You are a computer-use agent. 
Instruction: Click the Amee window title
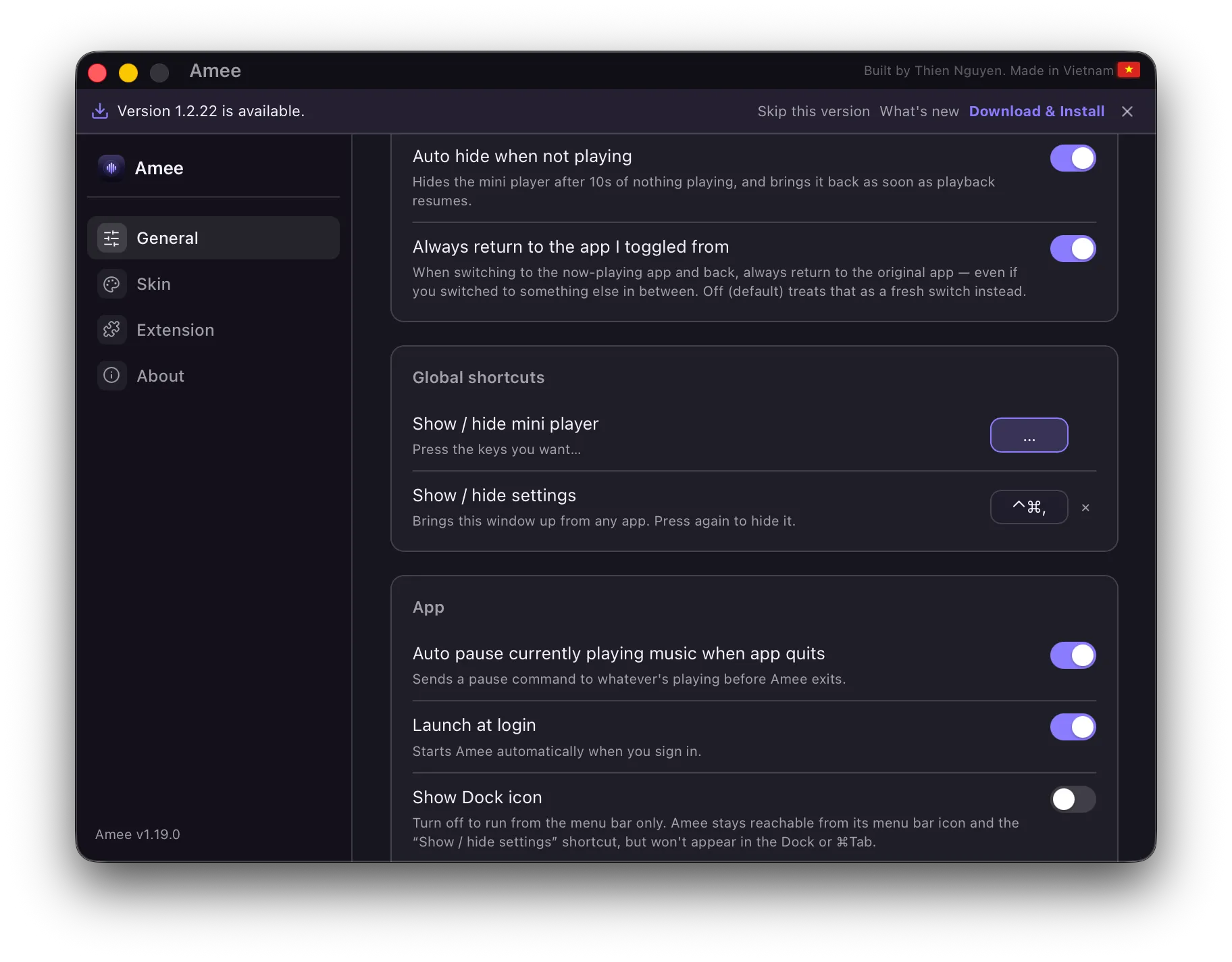click(215, 71)
